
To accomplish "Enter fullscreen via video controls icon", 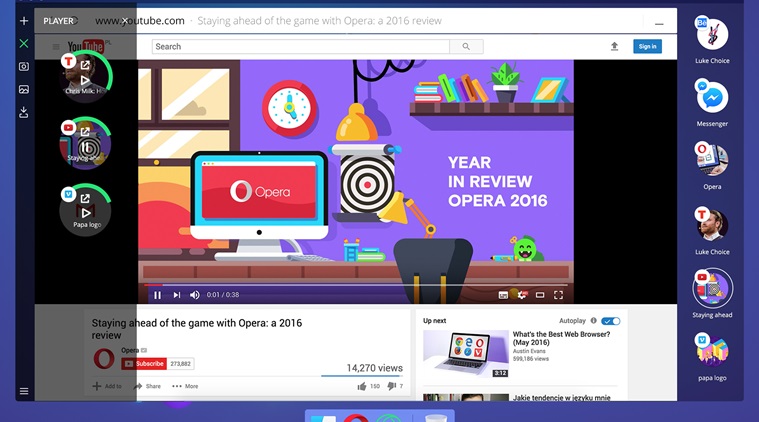I will pos(558,295).
